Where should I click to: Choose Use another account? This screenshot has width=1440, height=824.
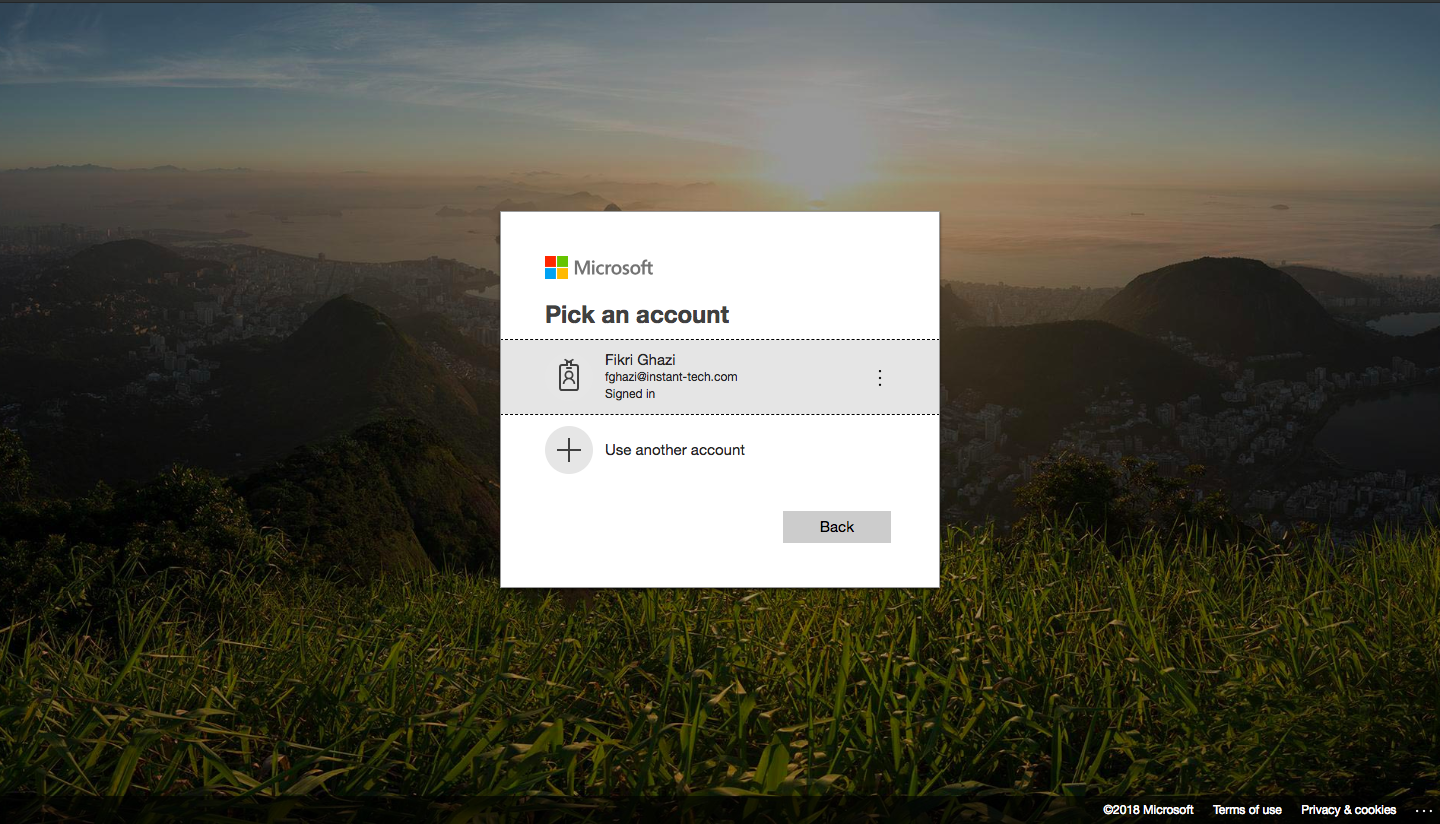click(x=675, y=450)
